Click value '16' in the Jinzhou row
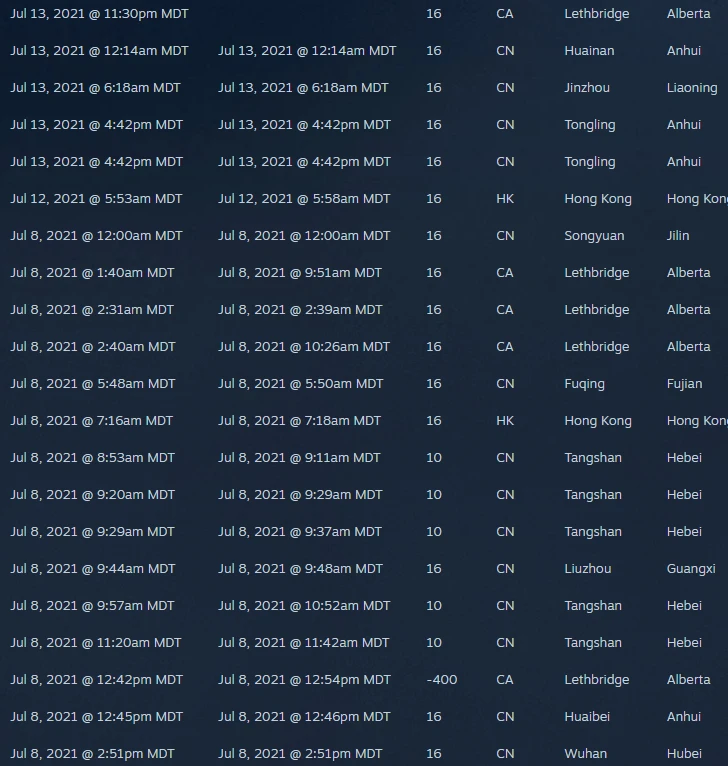Screen dimensions: 728x766 [434, 88]
